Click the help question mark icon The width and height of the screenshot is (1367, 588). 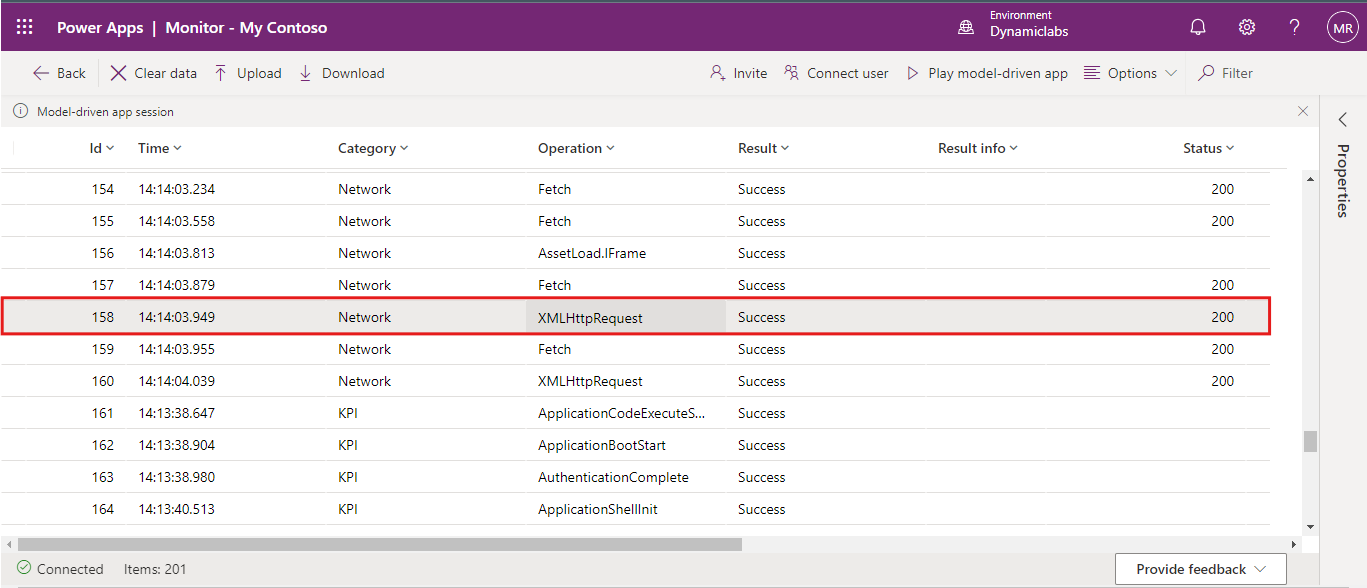(1294, 27)
